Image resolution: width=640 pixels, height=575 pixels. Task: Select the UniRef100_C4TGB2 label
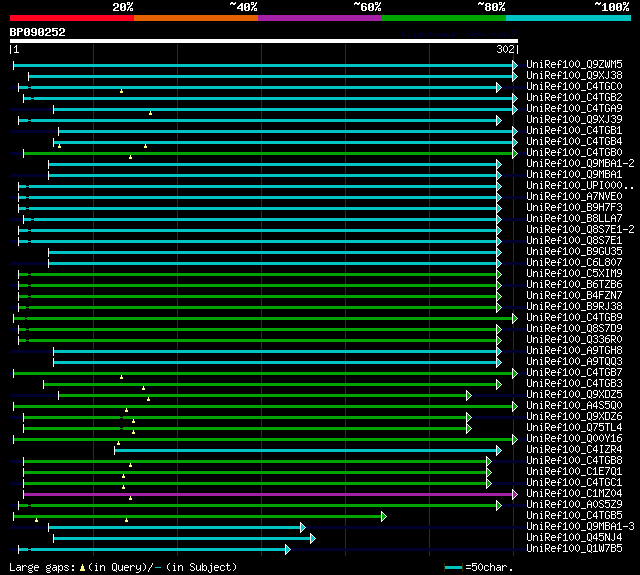coord(574,98)
